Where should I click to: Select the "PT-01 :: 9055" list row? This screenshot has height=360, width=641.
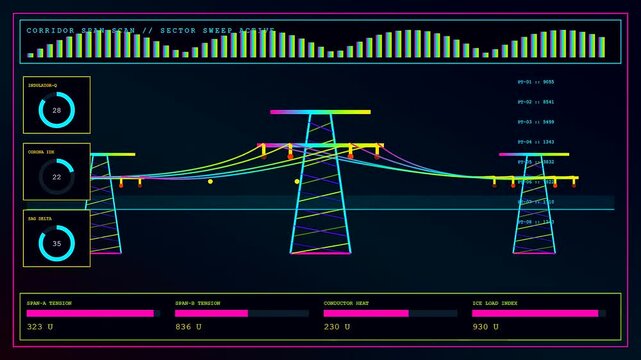536,82
